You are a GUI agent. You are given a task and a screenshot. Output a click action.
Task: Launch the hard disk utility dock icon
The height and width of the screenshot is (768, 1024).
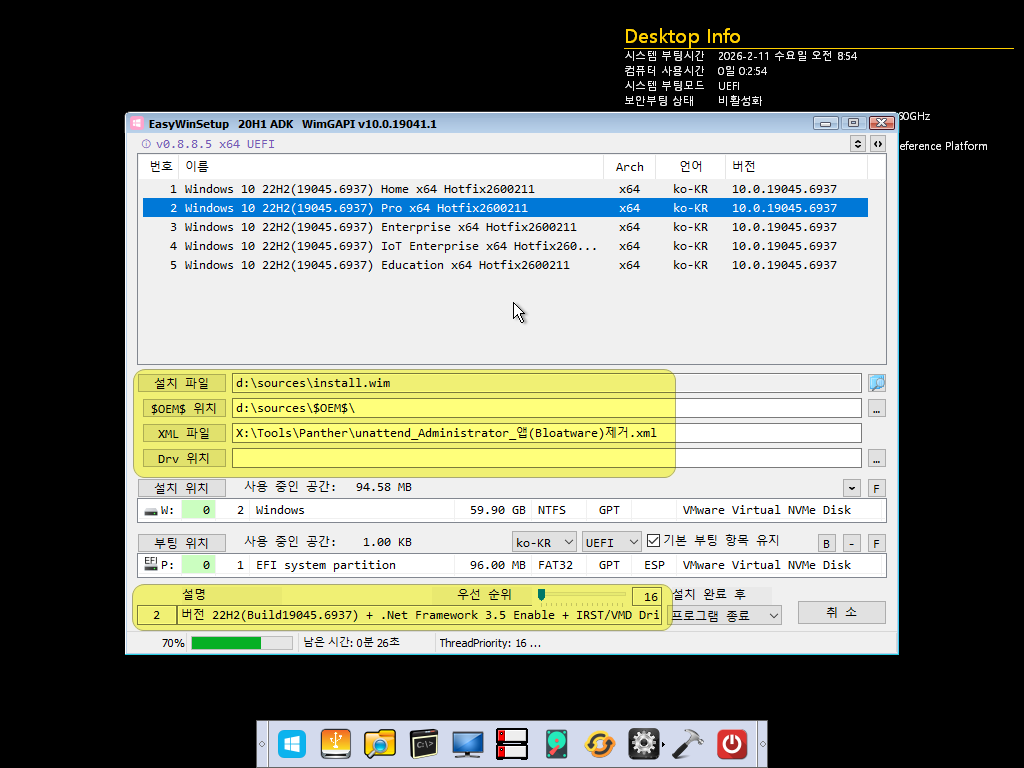point(556,744)
